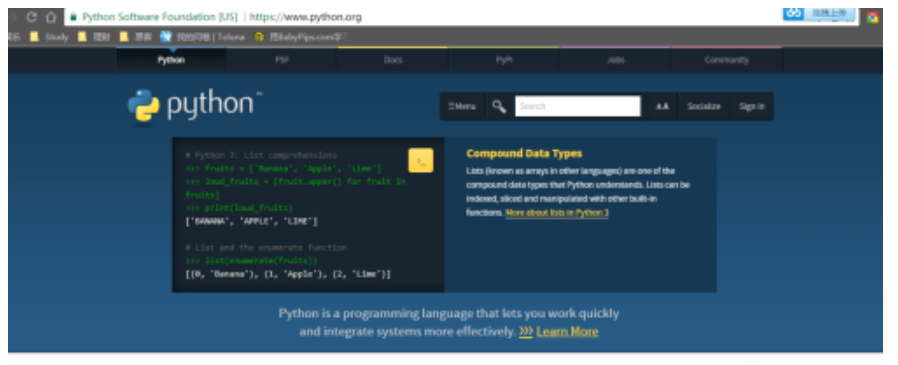Open the Docs tab
The image size is (898, 365).
point(393,60)
